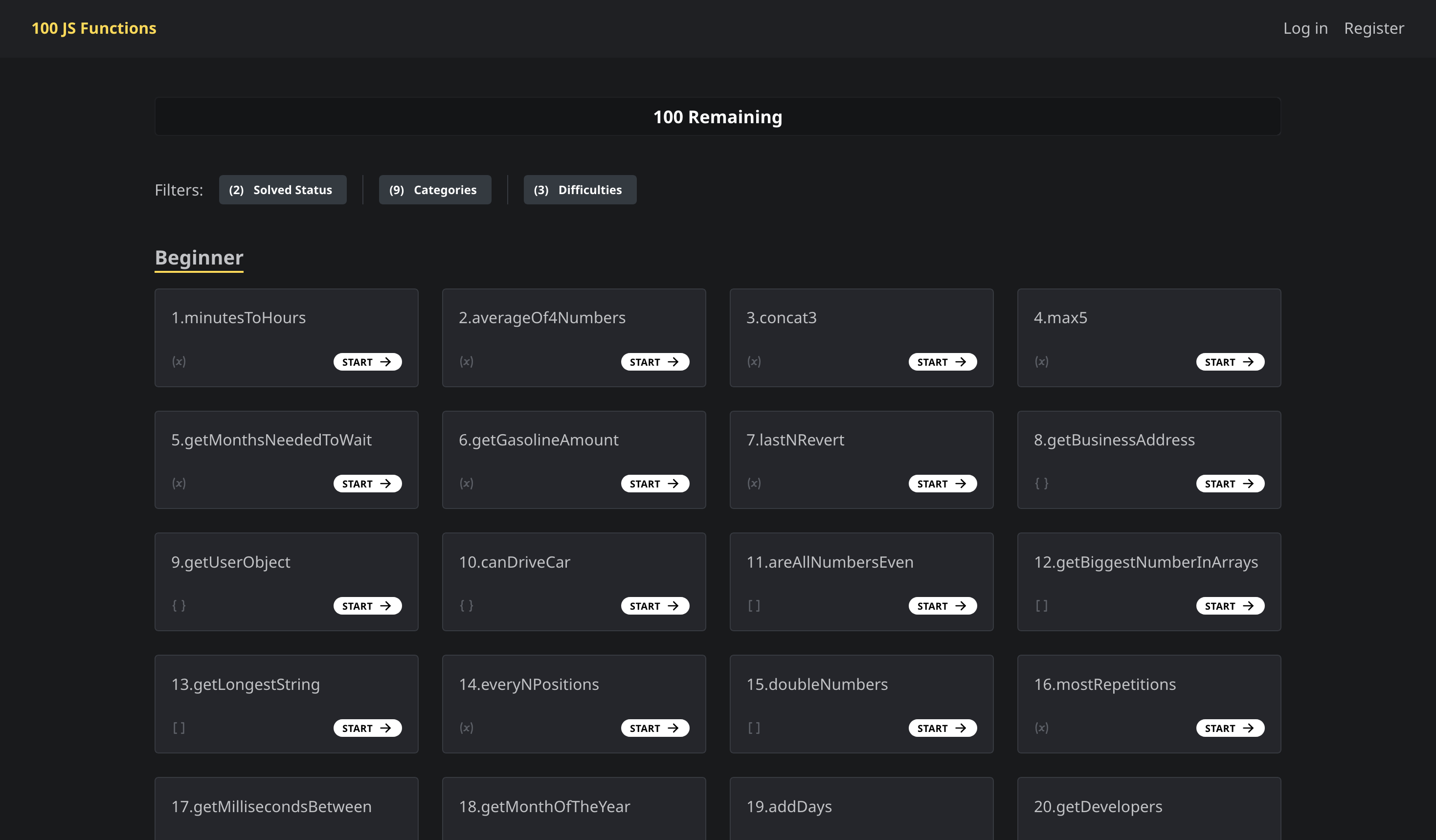1436x840 pixels.
Task: Click the [ ] array icon on getBiggestNumberInArrays card
Action: 1042,605
